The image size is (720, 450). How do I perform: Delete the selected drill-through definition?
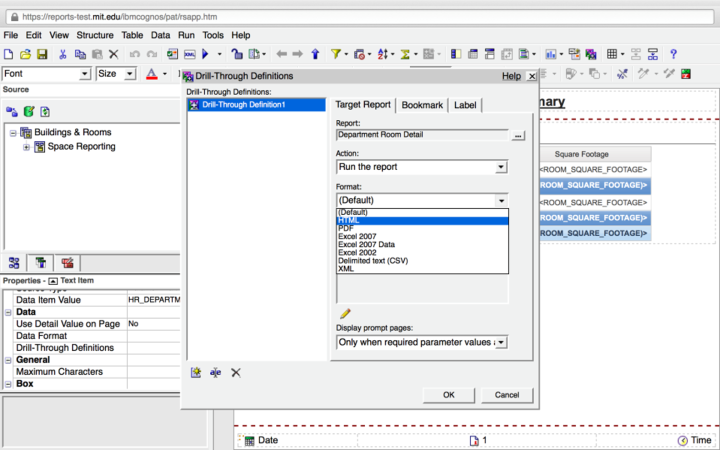[x=236, y=372]
